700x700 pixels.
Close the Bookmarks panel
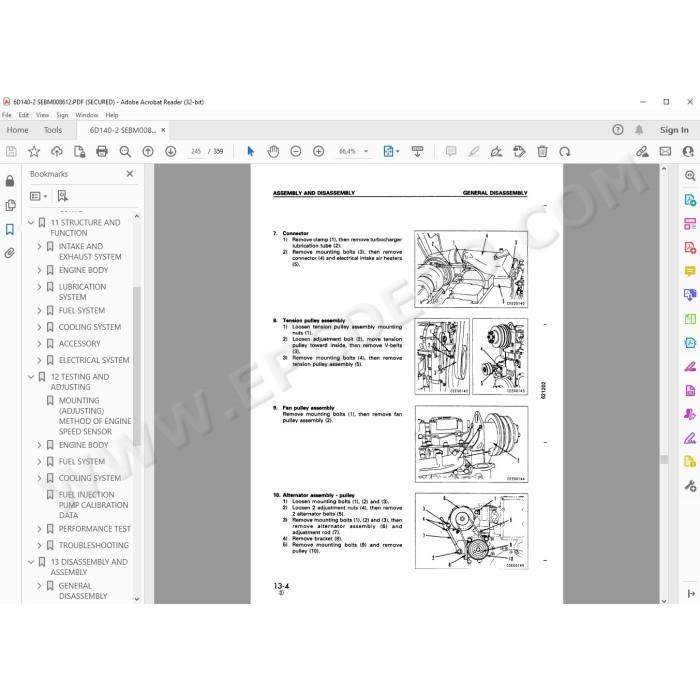point(129,174)
